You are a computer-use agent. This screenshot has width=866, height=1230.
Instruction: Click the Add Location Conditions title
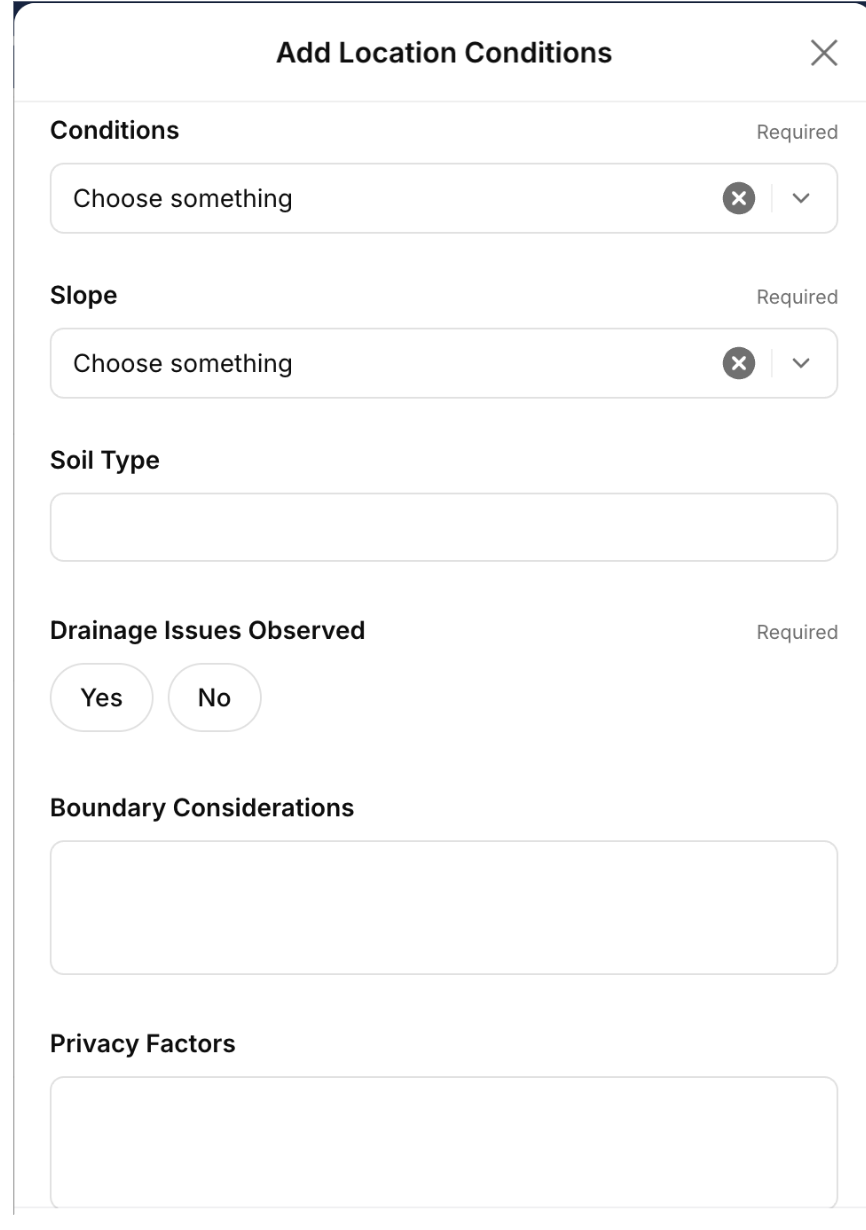(444, 52)
